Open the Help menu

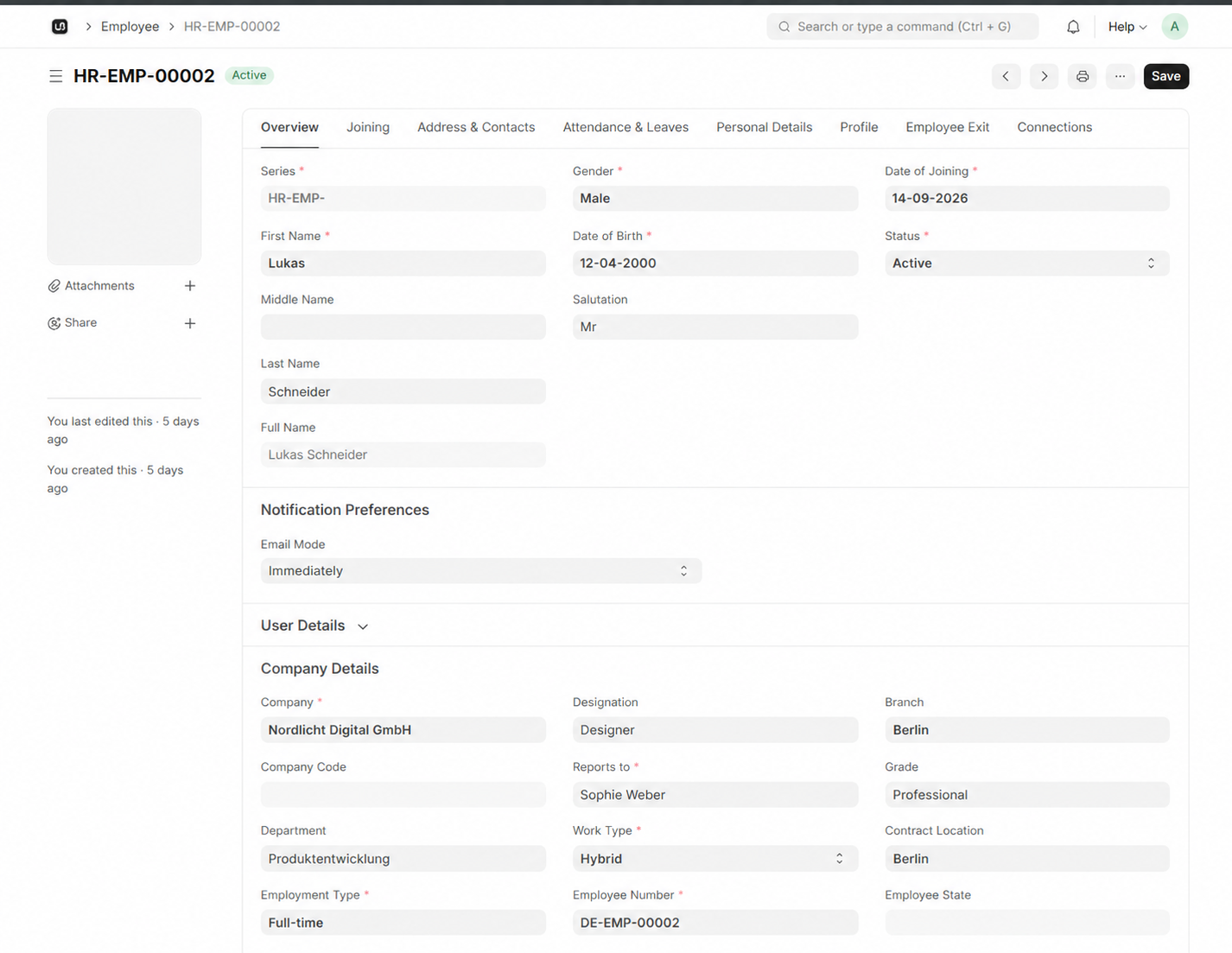tap(1127, 27)
